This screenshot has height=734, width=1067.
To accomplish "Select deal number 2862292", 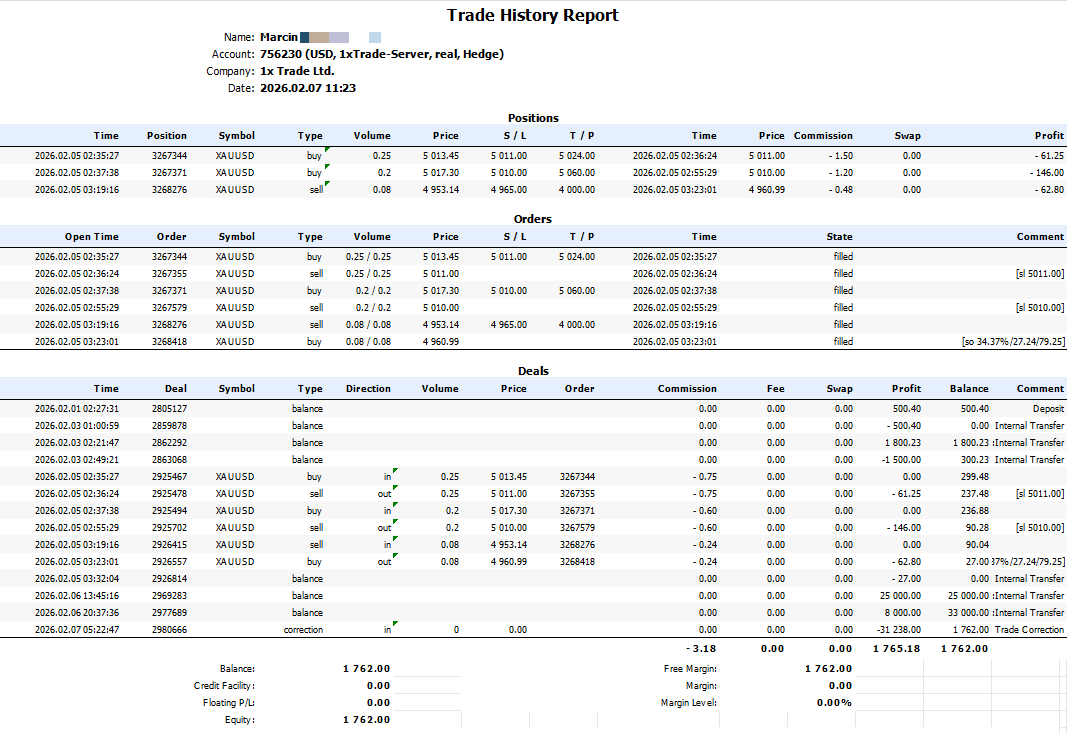I will click(x=169, y=443).
